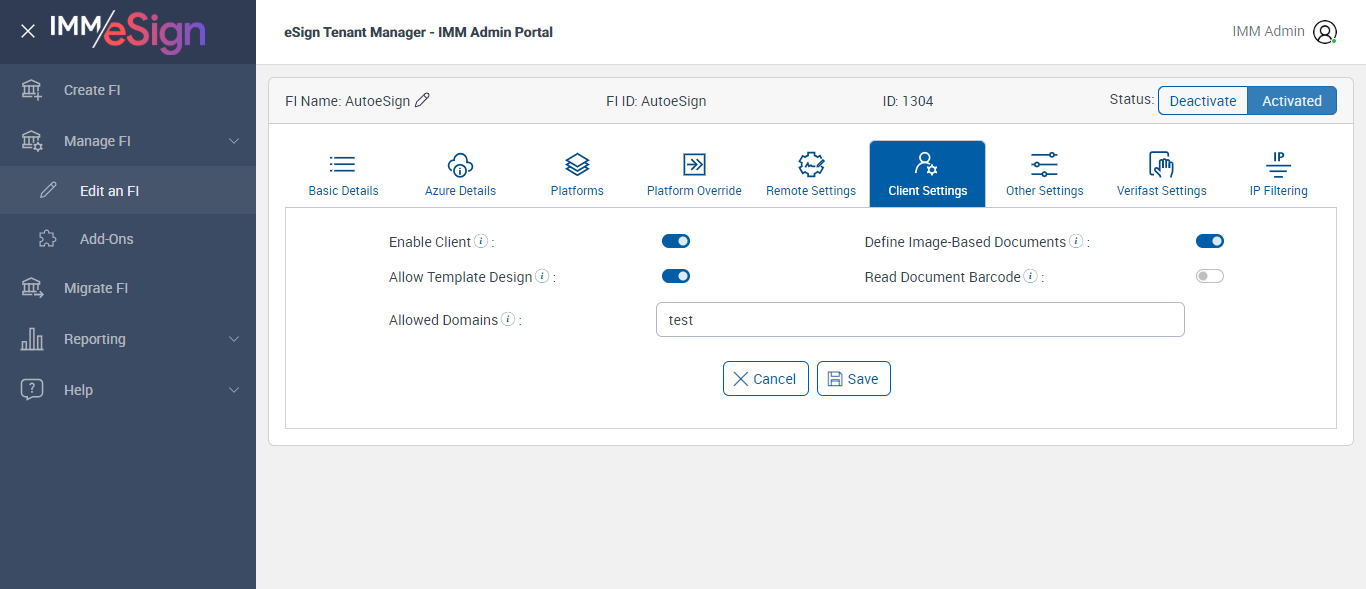1366x589 pixels.
Task: Toggle the Allow Template Design switch
Action: [676, 276]
